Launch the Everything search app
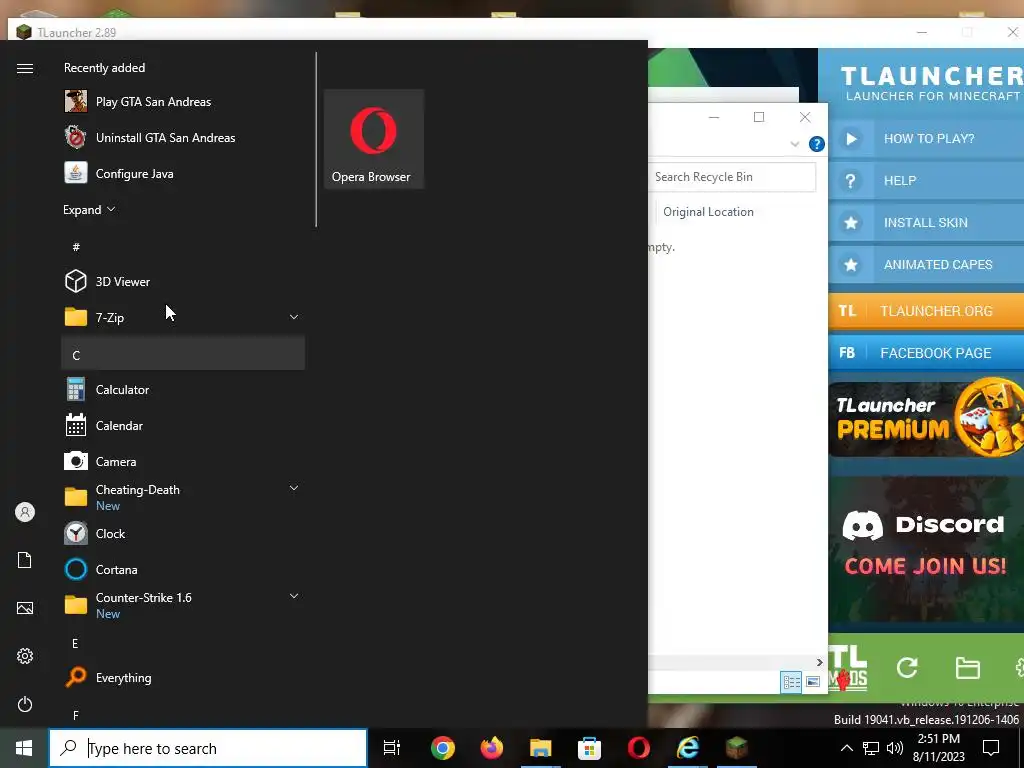 pyautogui.click(x=183, y=678)
